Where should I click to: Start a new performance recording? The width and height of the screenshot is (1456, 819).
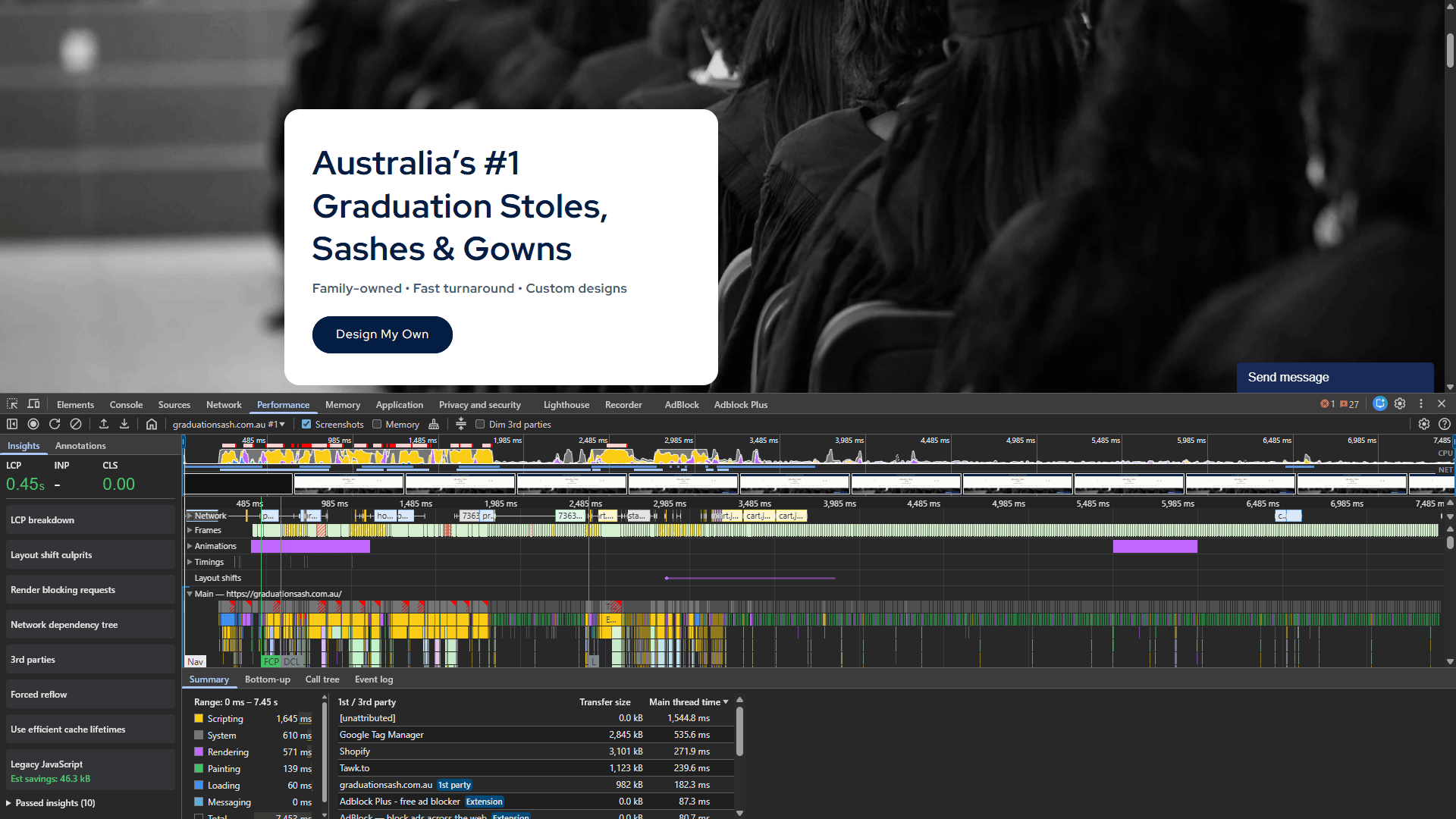tap(33, 424)
